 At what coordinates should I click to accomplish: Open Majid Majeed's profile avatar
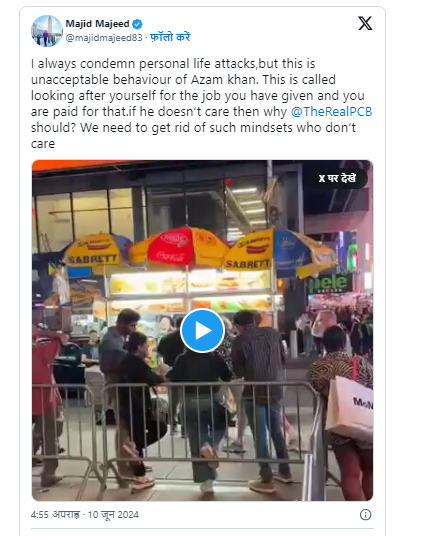[x=46, y=31]
